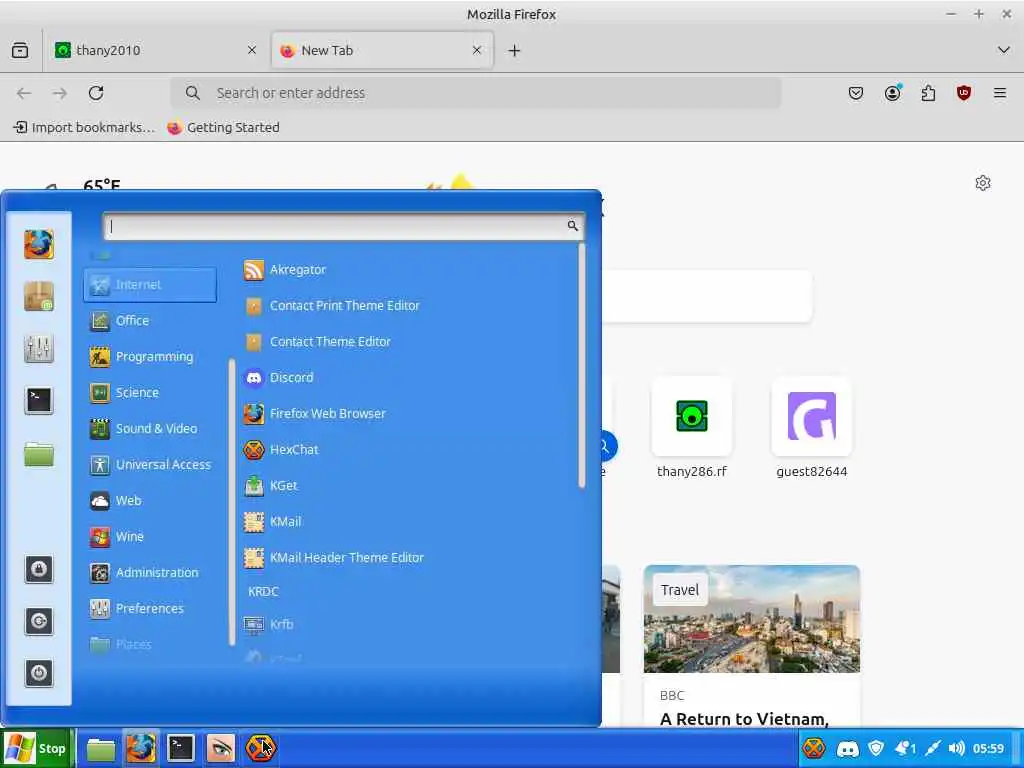Click the clock showing 05:59
This screenshot has width=1024, height=768.
[988, 748]
